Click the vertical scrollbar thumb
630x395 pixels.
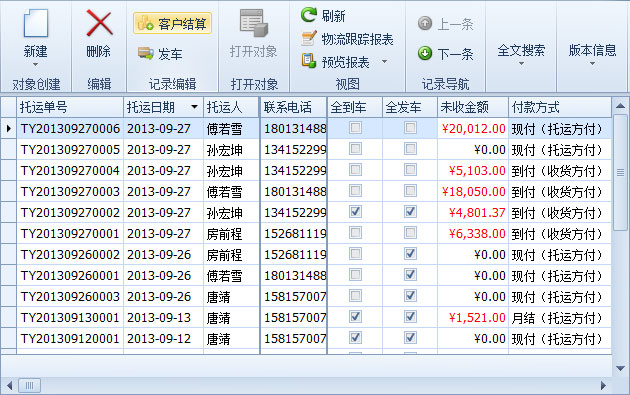click(620, 172)
